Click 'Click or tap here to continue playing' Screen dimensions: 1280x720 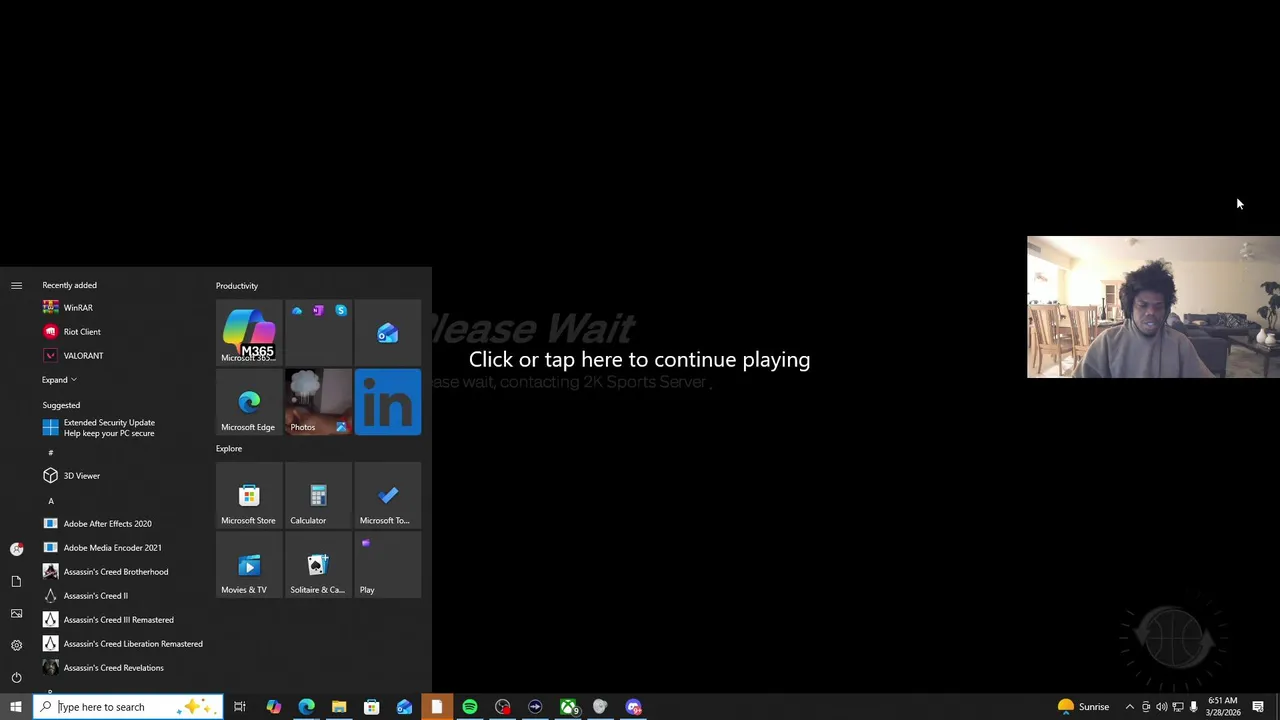point(639,360)
